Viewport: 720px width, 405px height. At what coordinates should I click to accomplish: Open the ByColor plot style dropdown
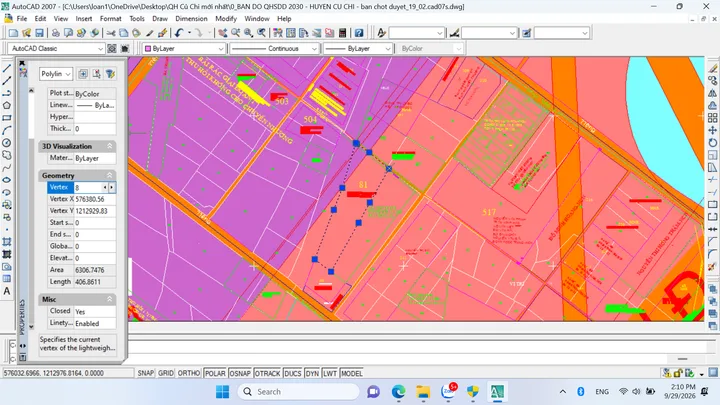tap(458, 48)
